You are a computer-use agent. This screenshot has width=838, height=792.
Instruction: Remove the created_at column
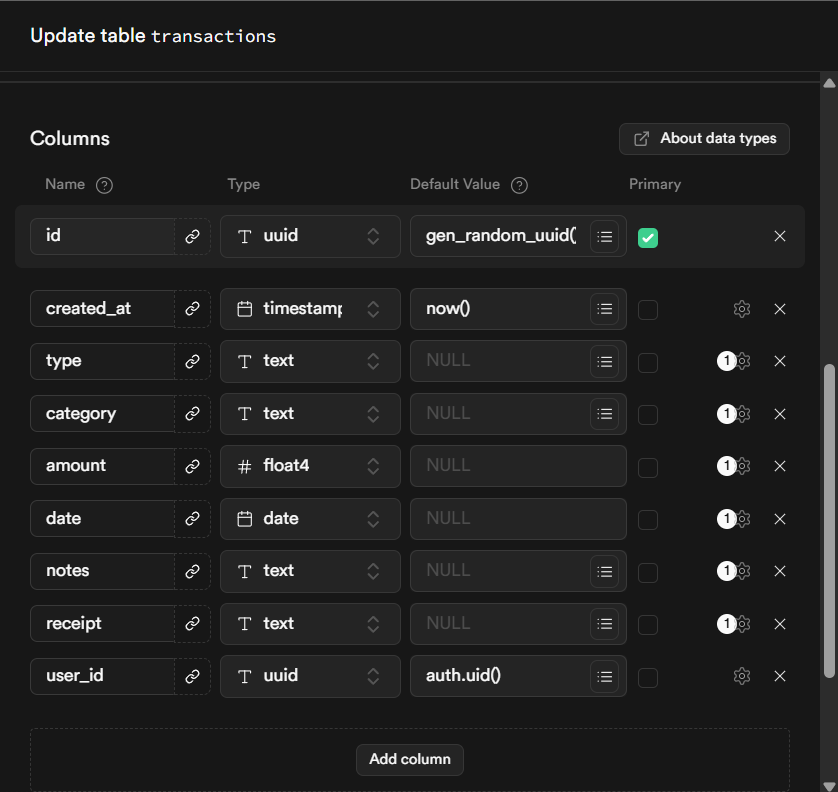click(x=780, y=309)
